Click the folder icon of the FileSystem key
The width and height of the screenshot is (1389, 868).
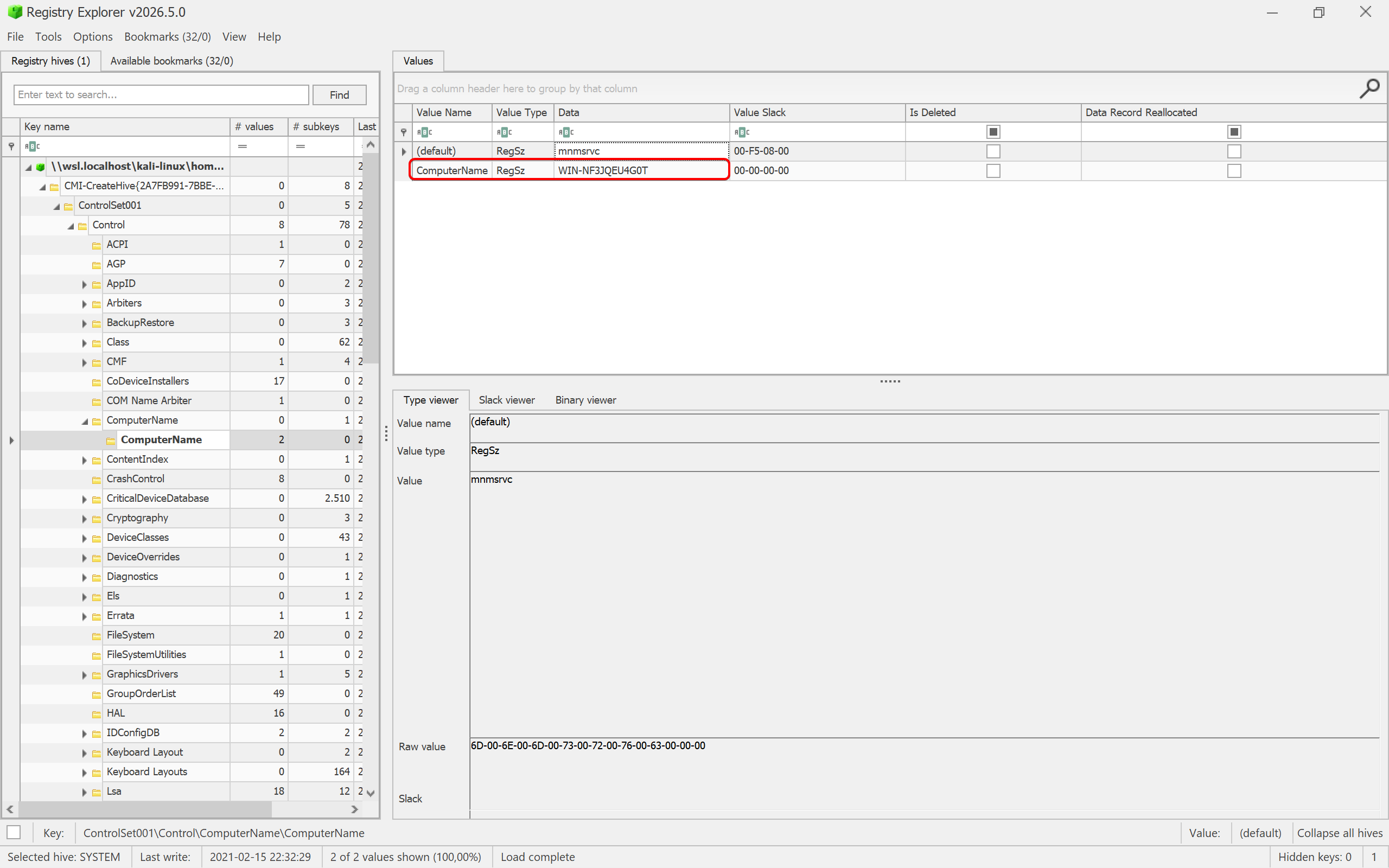point(97,635)
